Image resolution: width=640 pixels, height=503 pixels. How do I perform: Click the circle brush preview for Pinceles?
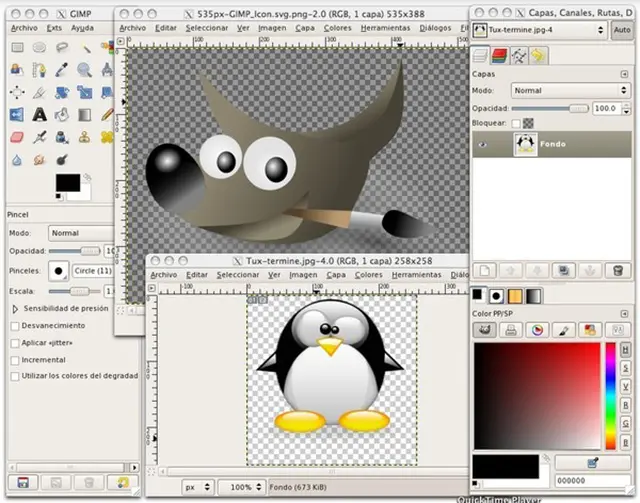tap(59, 271)
